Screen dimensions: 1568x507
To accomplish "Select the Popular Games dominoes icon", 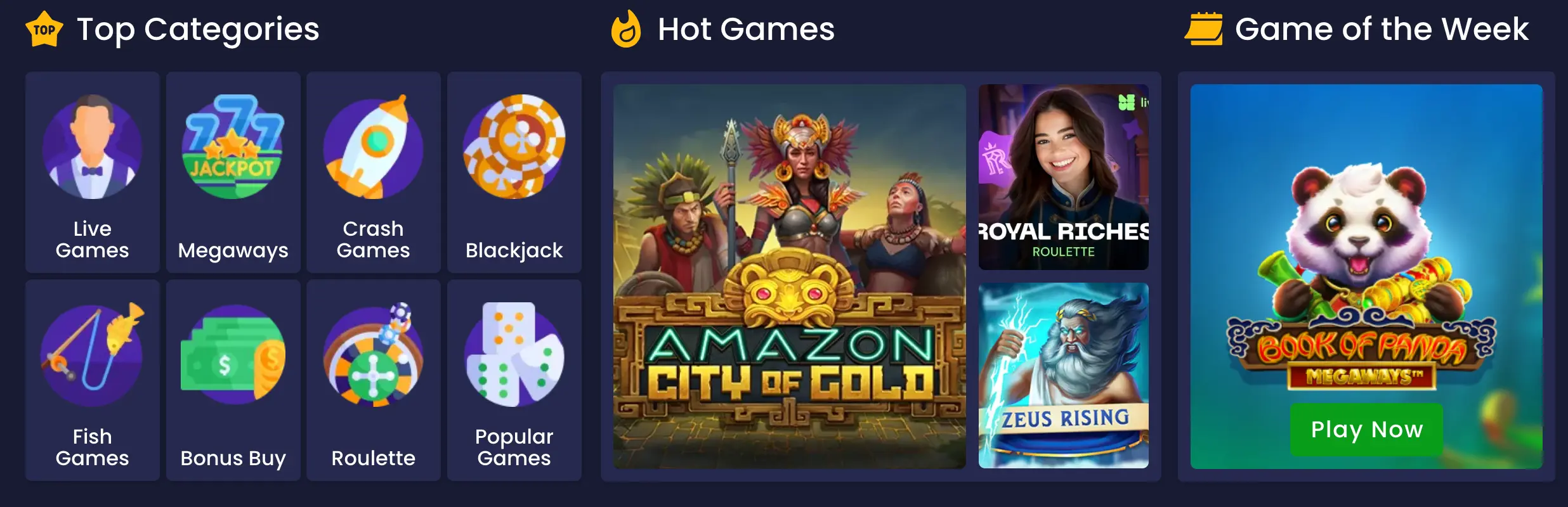I will [514, 355].
